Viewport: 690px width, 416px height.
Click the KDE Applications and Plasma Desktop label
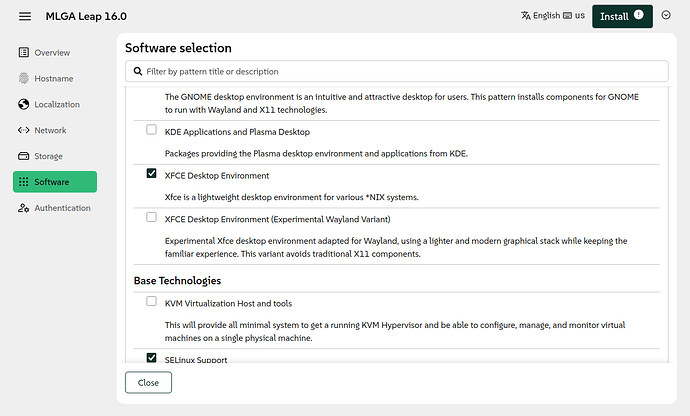click(237, 132)
